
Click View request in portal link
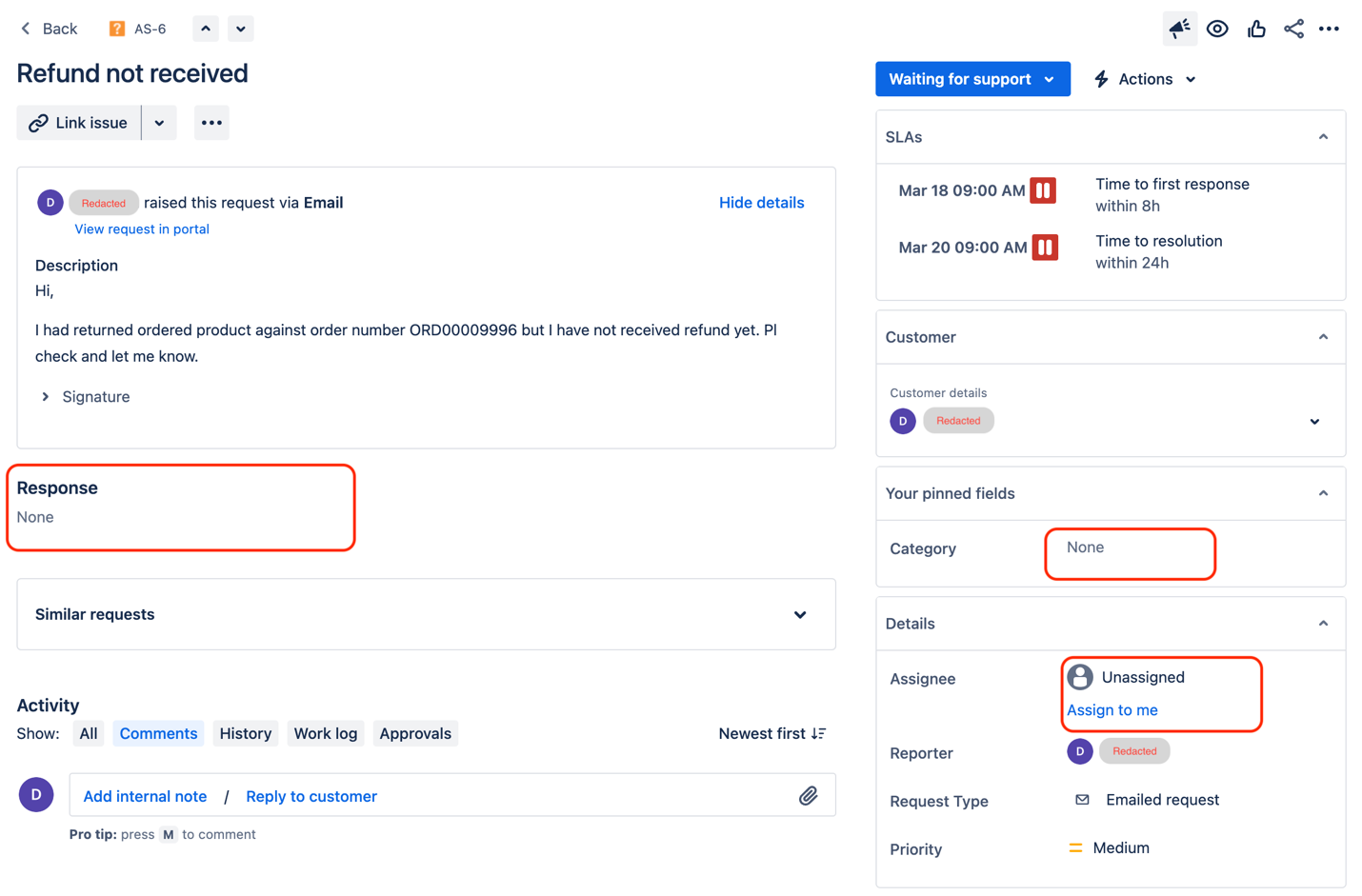click(142, 229)
